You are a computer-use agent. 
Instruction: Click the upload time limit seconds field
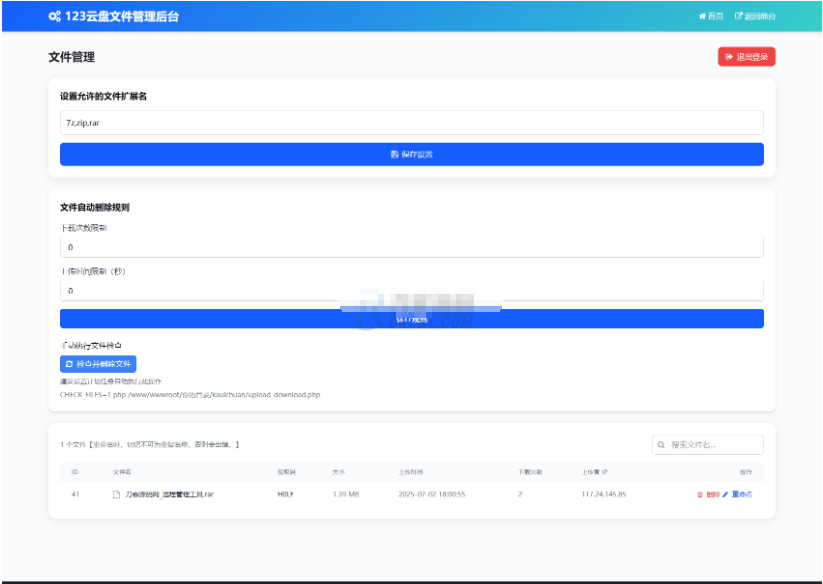click(411, 290)
